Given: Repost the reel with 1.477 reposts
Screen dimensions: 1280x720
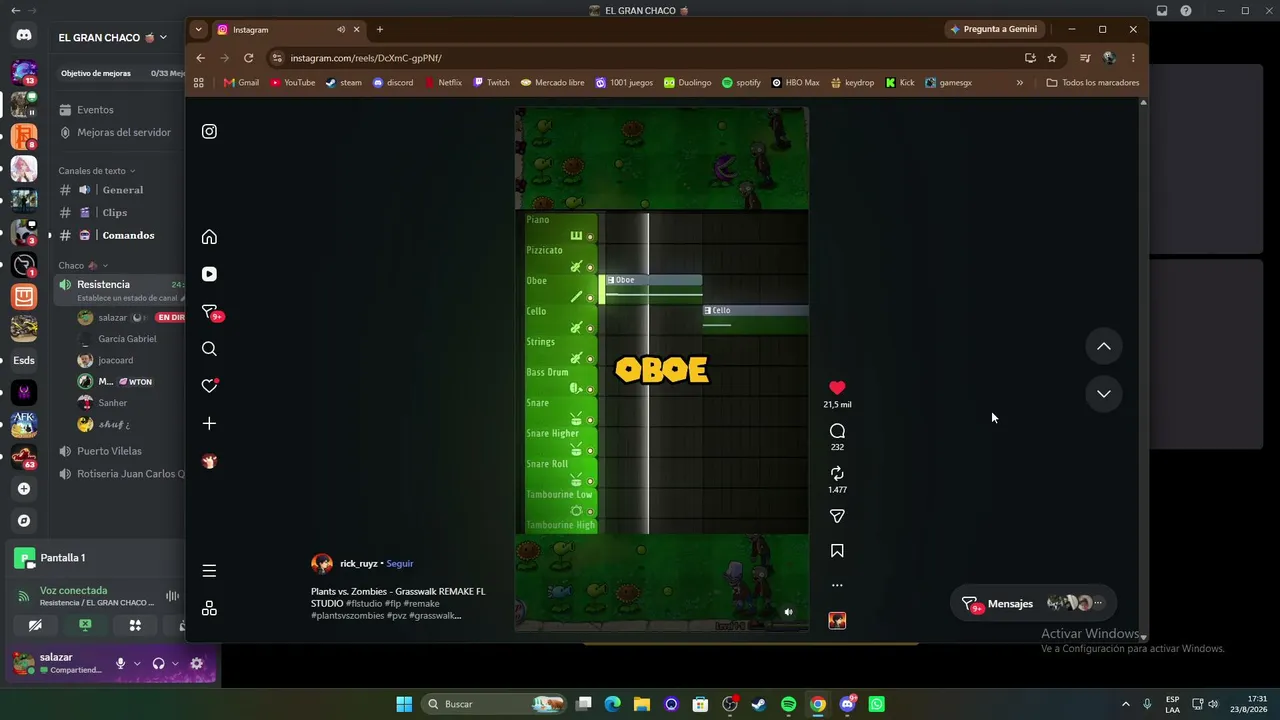Looking at the screenshot, I should [837, 474].
